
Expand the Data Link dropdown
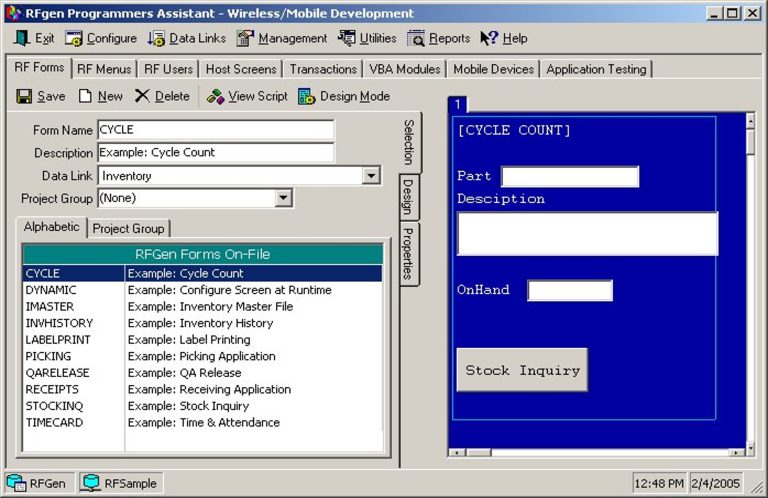(x=371, y=176)
